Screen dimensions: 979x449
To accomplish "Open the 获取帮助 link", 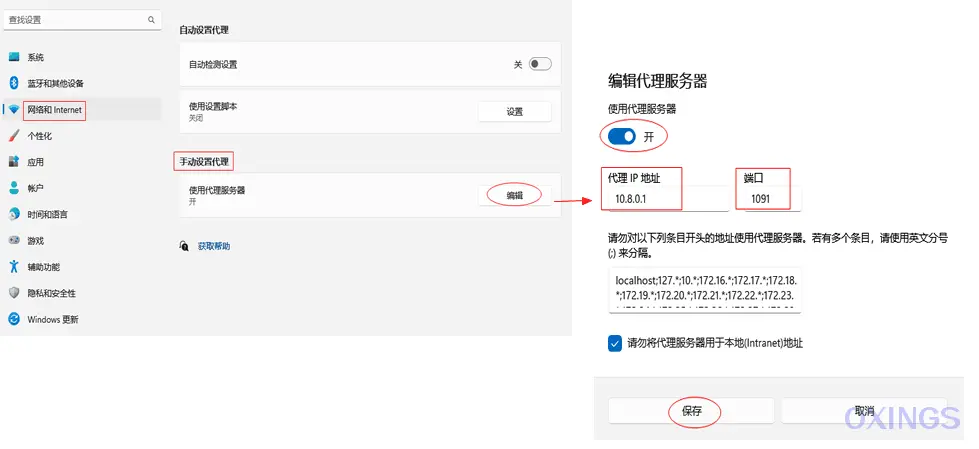I will point(213,246).
